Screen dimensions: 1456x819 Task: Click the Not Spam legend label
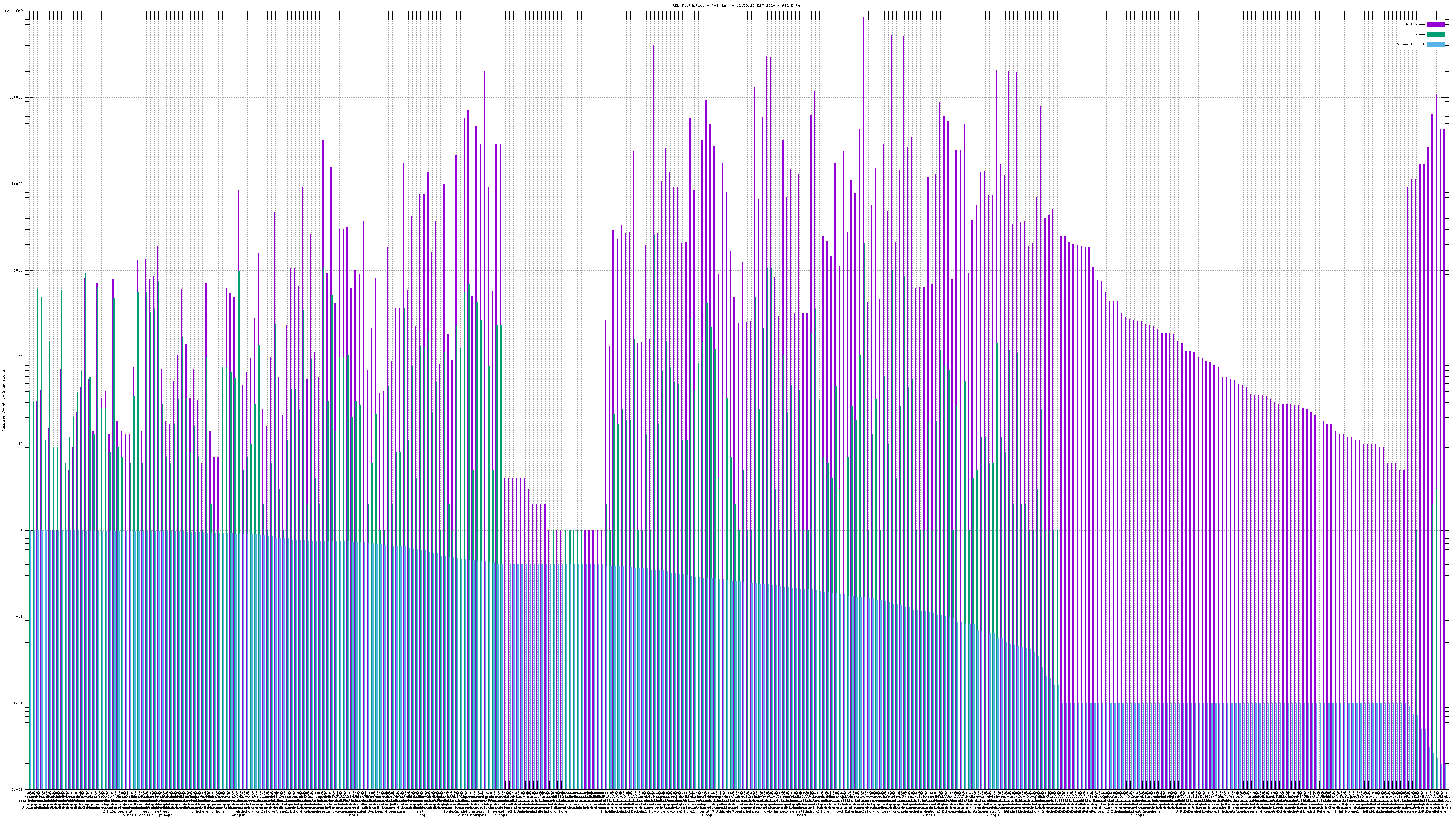coord(1416,24)
